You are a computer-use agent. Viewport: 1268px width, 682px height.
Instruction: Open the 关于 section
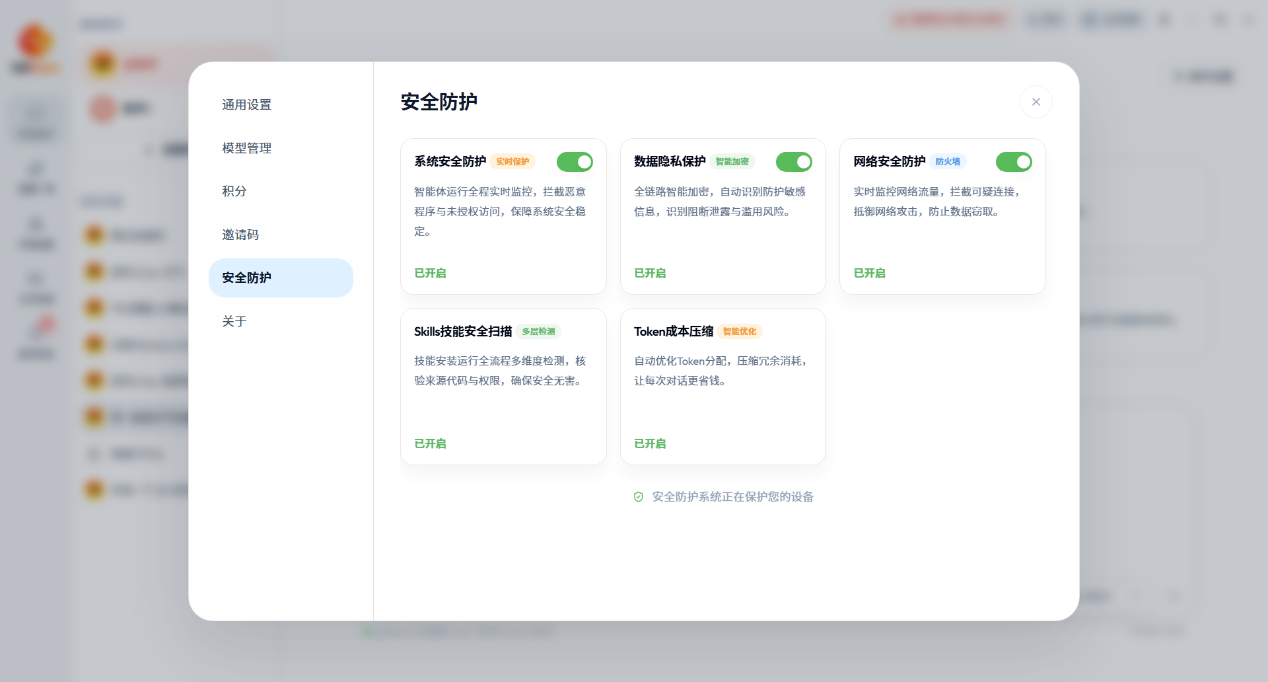235,321
